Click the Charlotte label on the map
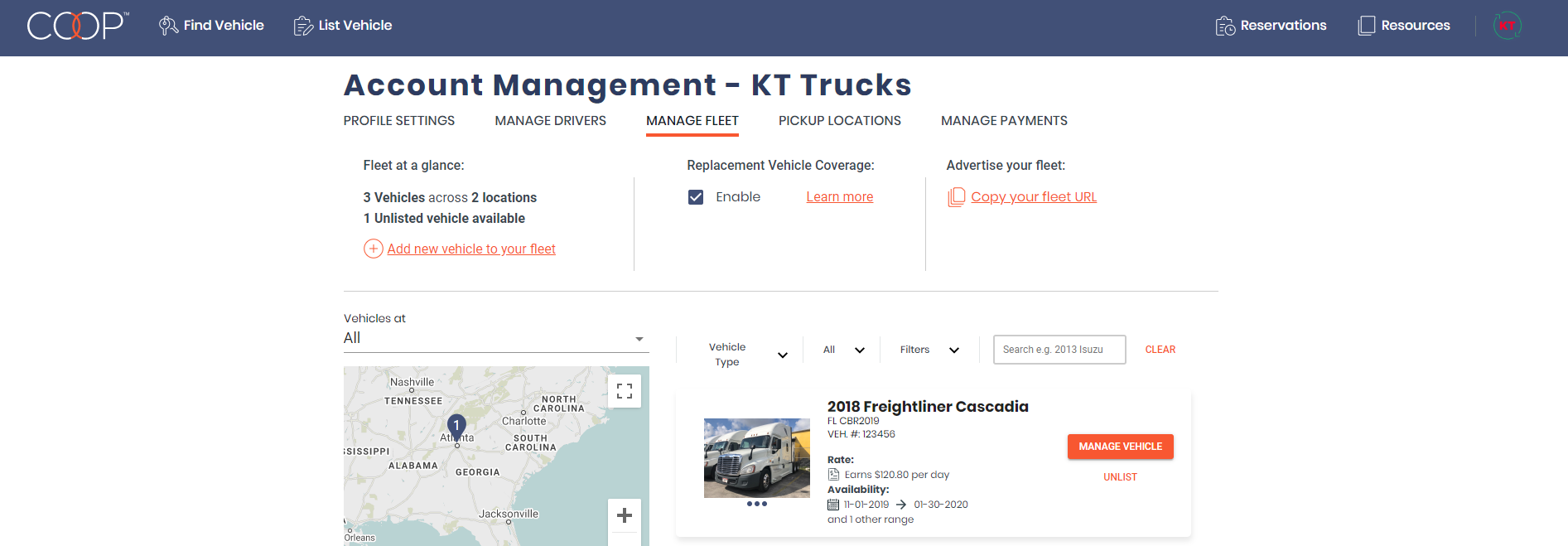 click(524, 421)
